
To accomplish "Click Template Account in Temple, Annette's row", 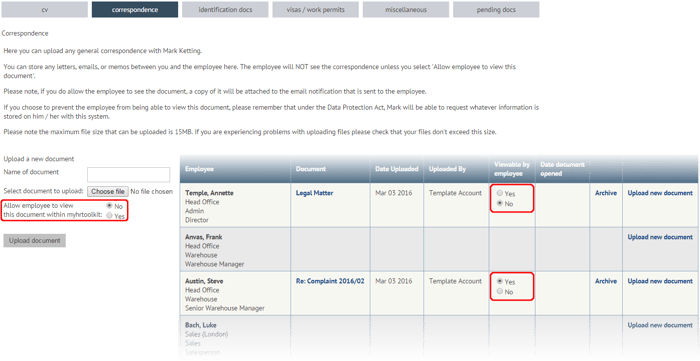I will (x=455, y=193).
